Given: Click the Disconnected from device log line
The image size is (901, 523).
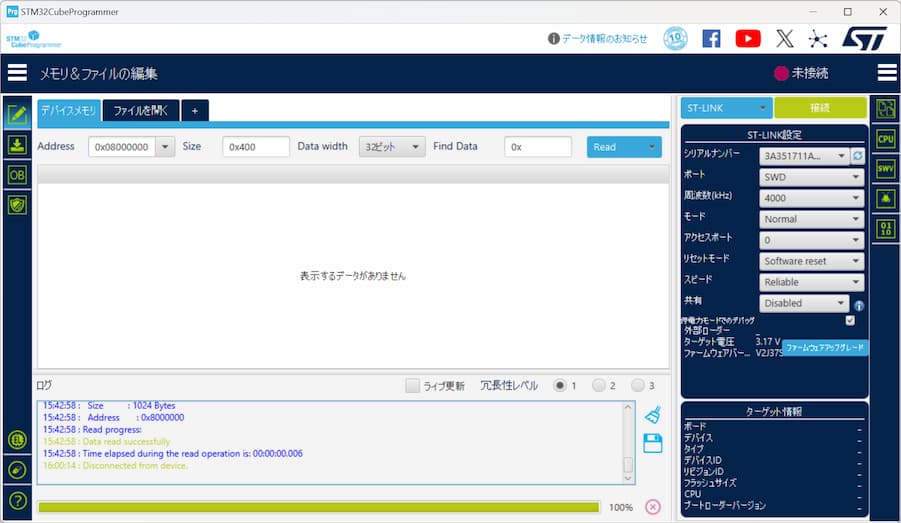Looking at the screenshot, I should click(115, 466).
